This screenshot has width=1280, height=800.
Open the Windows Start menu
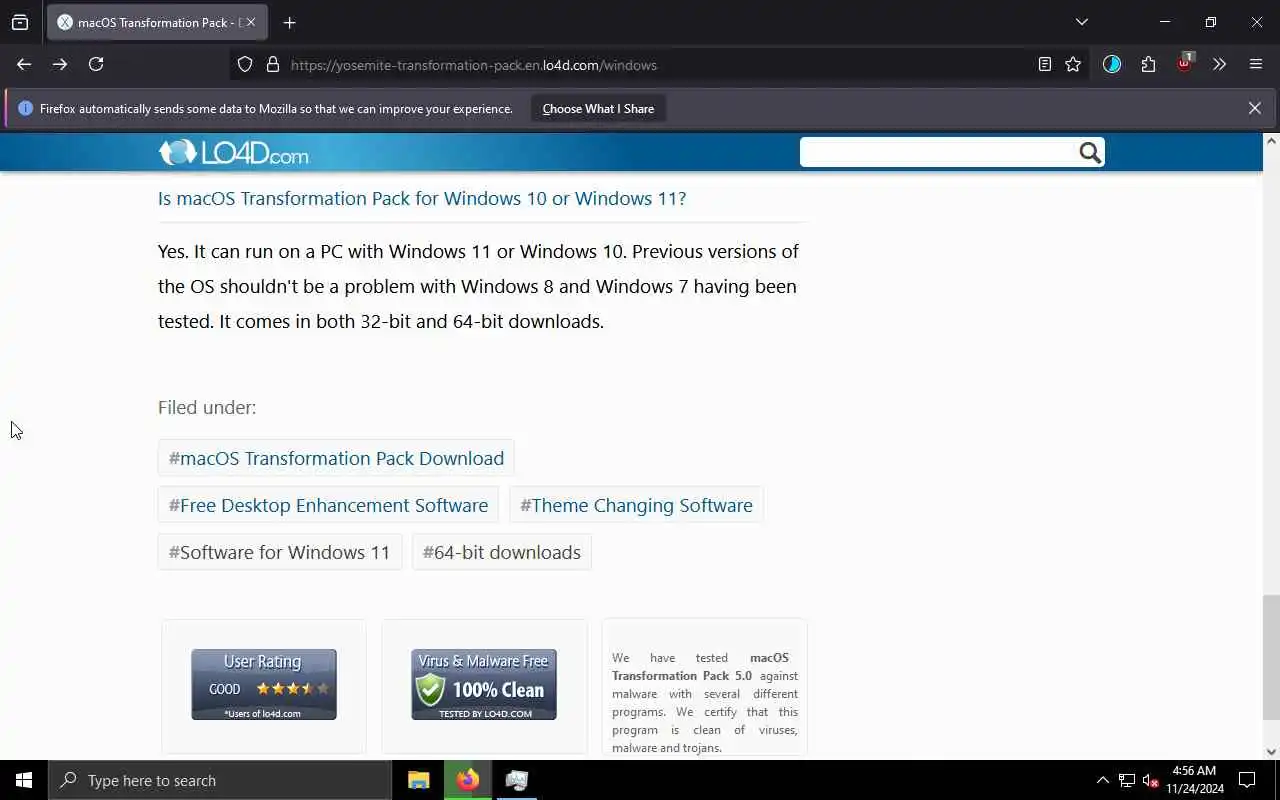coord(24,780)
